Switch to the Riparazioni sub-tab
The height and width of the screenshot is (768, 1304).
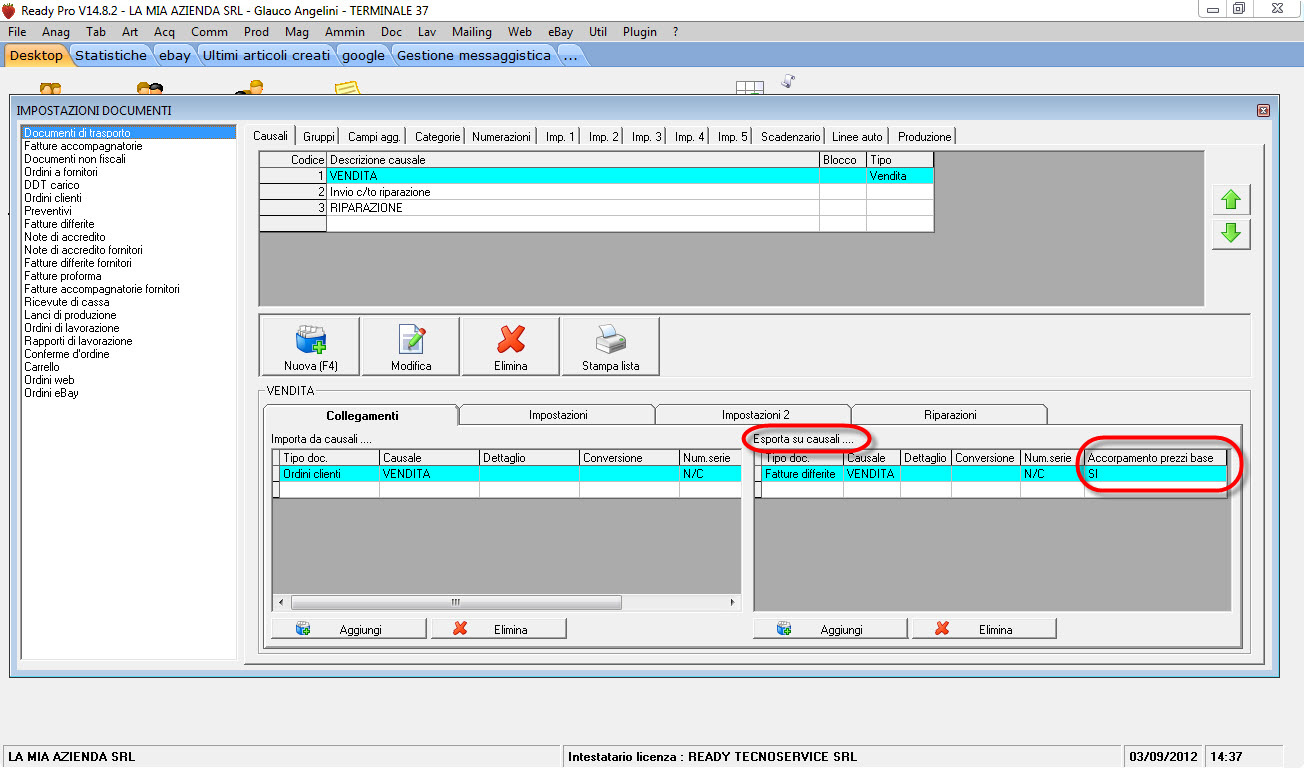[950, 415]
